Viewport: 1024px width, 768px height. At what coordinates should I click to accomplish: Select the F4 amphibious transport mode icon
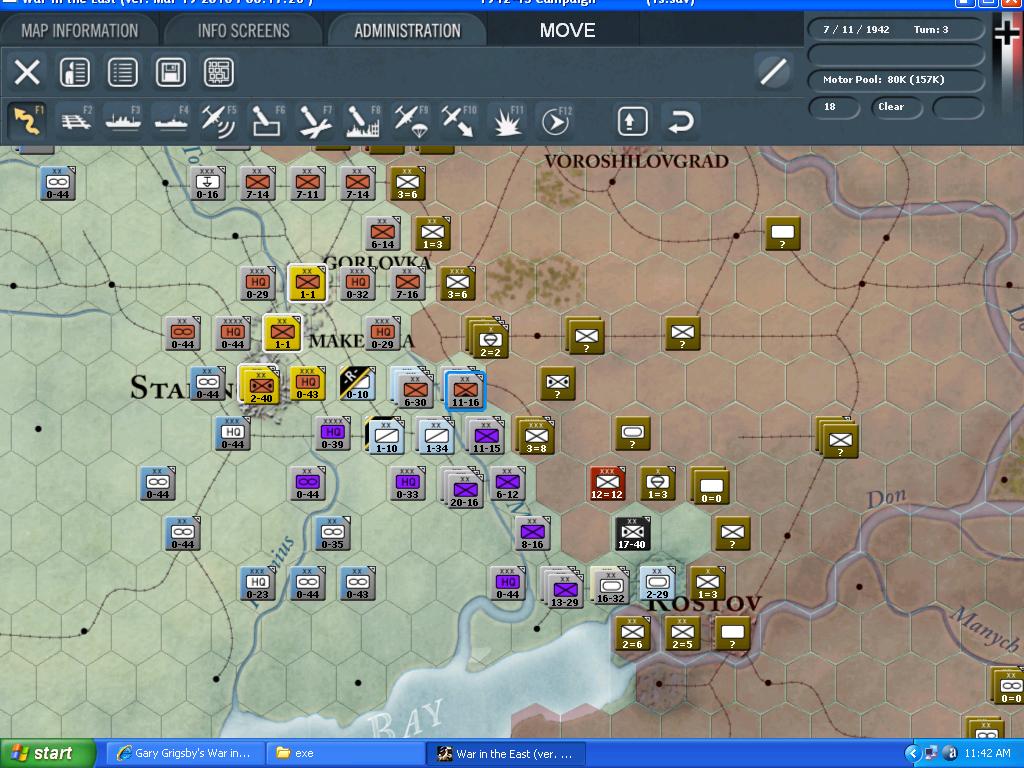(171, 121)
